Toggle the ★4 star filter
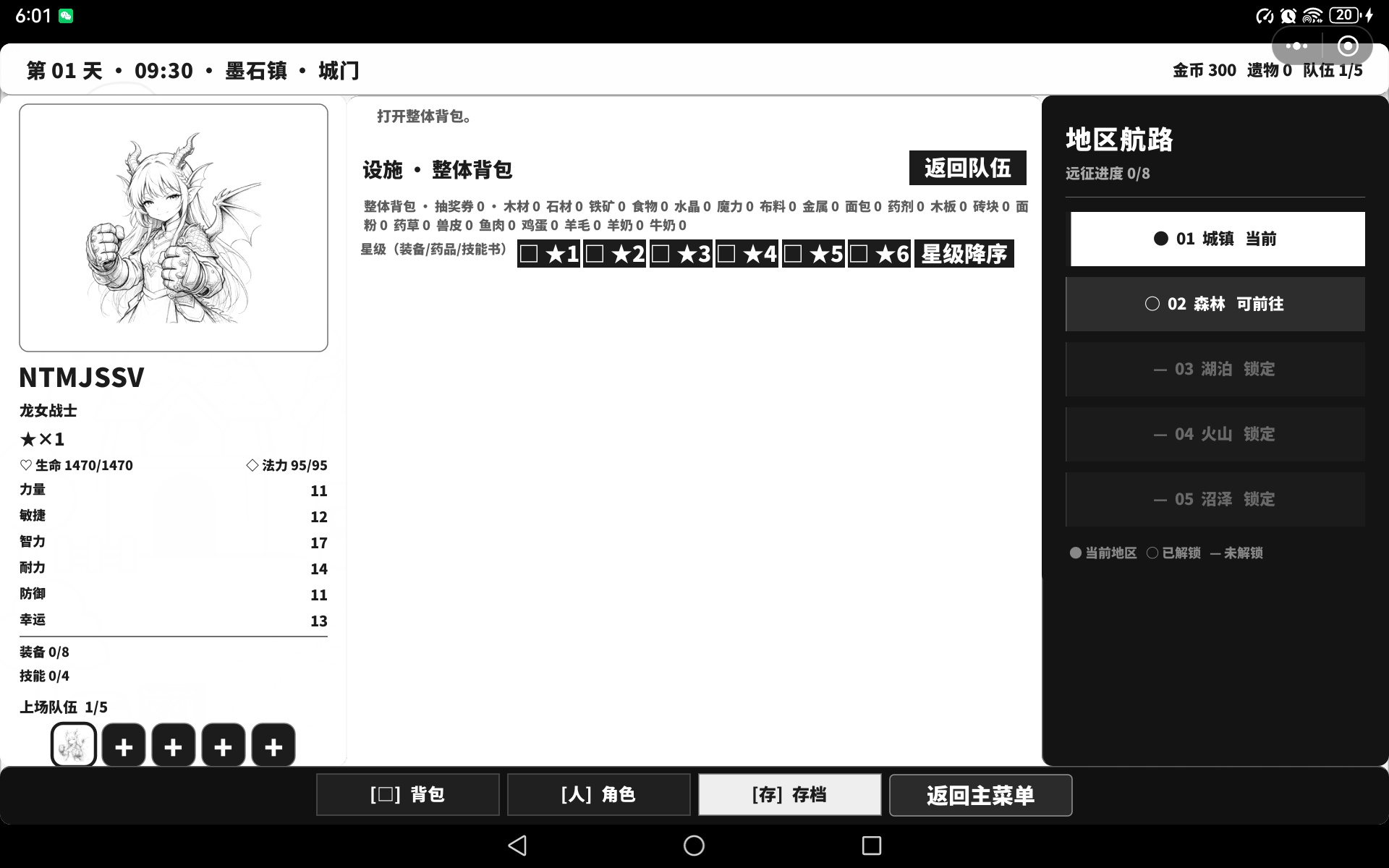The width and height of the screenshot is (1389, 868). [747, 254]
